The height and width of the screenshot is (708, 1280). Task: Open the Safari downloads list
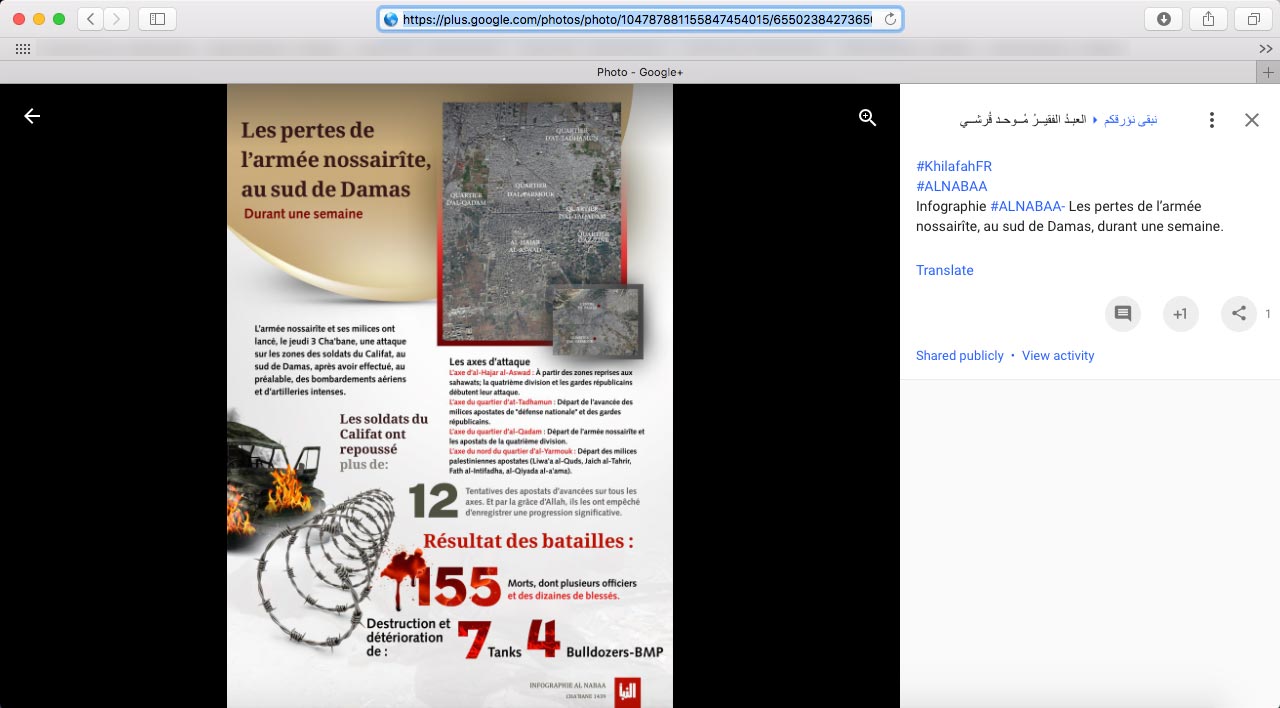point(1163,19)
